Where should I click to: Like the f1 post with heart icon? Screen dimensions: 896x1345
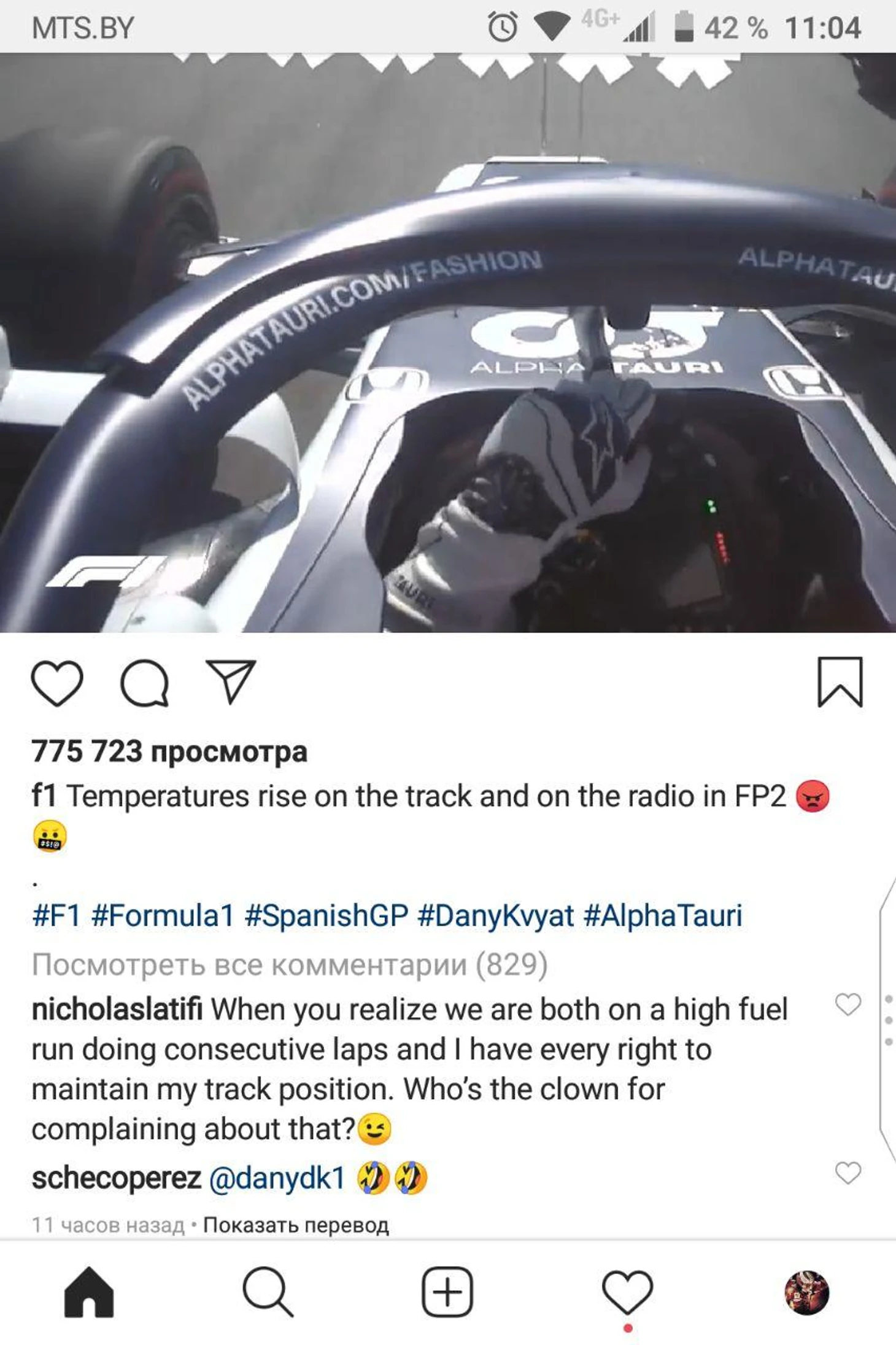57,683
